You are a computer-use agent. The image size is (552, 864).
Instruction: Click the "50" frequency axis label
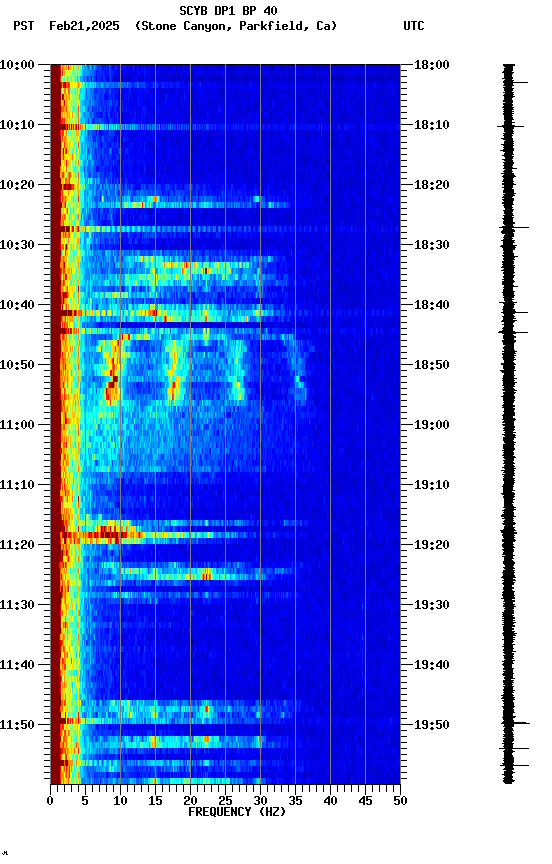point(400,801)
